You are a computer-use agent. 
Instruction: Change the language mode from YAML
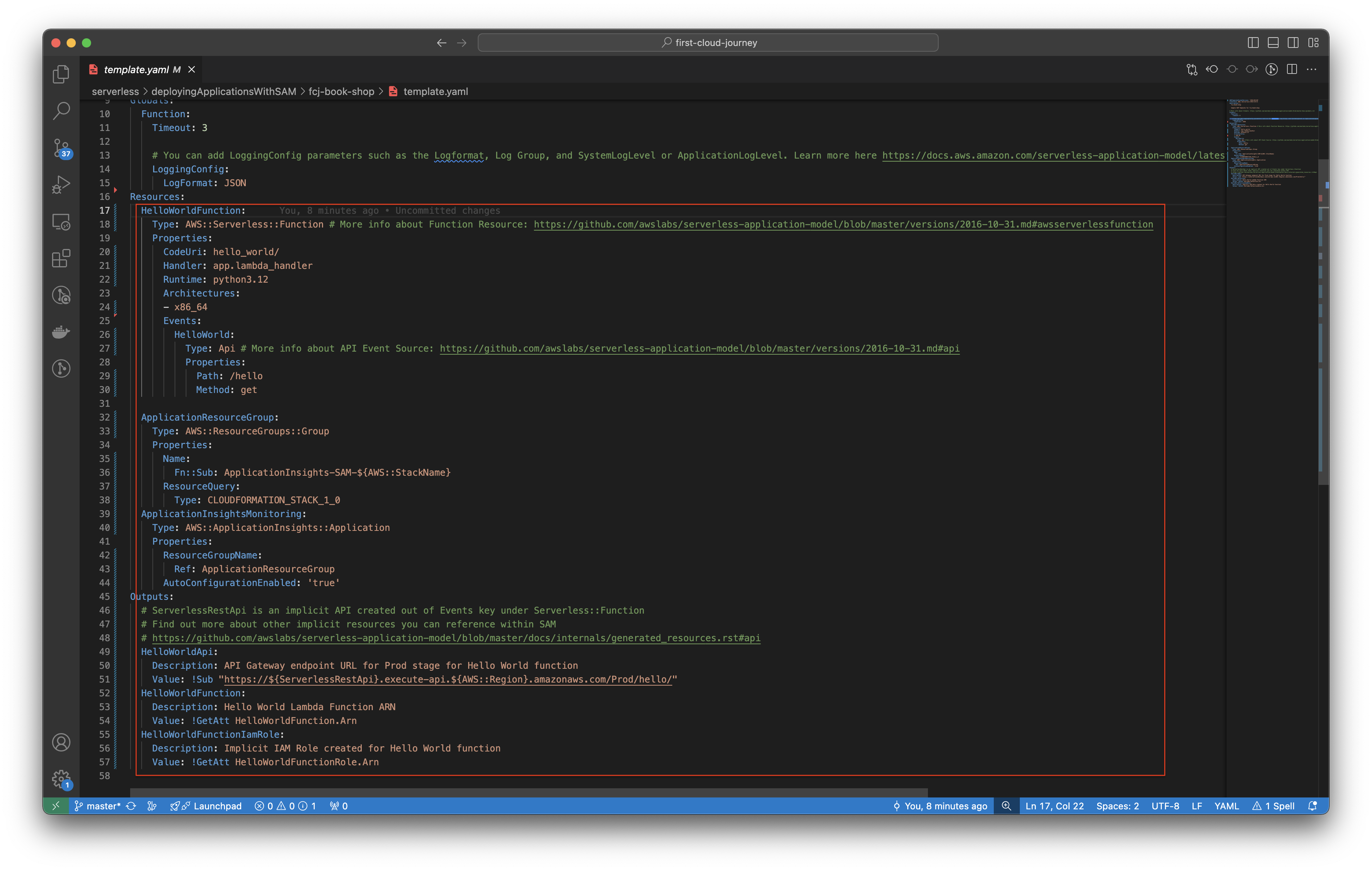(x=1227, y=806)
